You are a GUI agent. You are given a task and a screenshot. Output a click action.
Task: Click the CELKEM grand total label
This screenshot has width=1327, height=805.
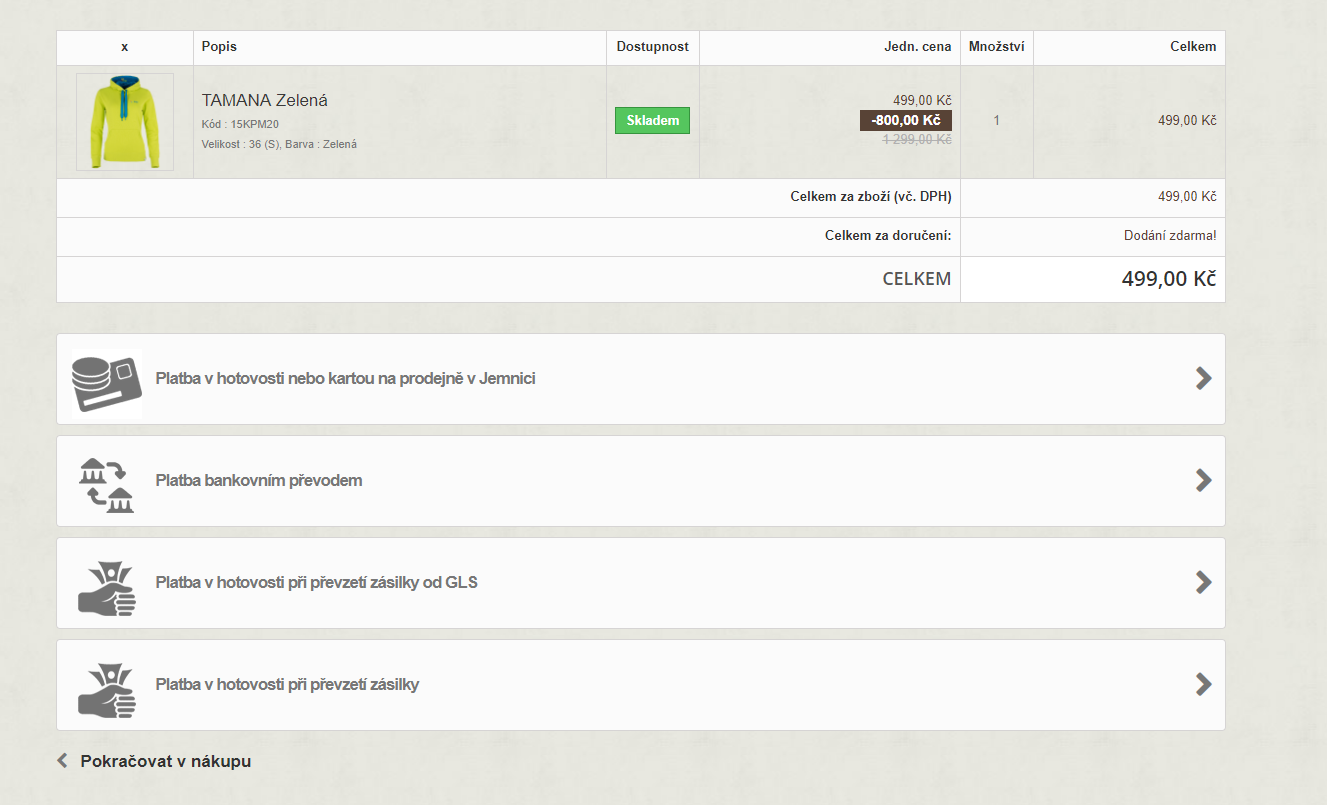tap(916, 279)
